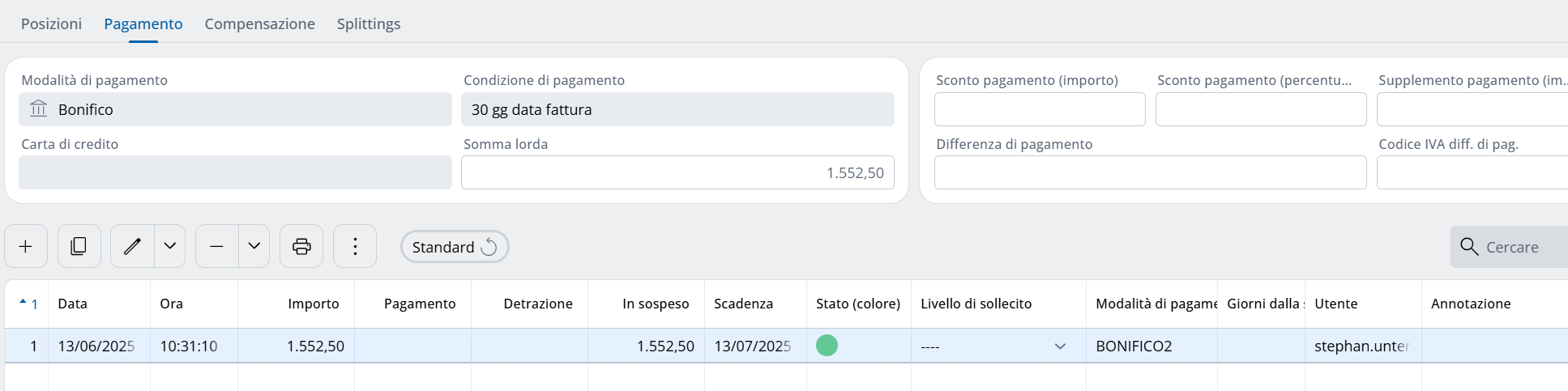Click the magnifier search icon
Viewport: 1568px width, 391px height.
(1469, 246)
